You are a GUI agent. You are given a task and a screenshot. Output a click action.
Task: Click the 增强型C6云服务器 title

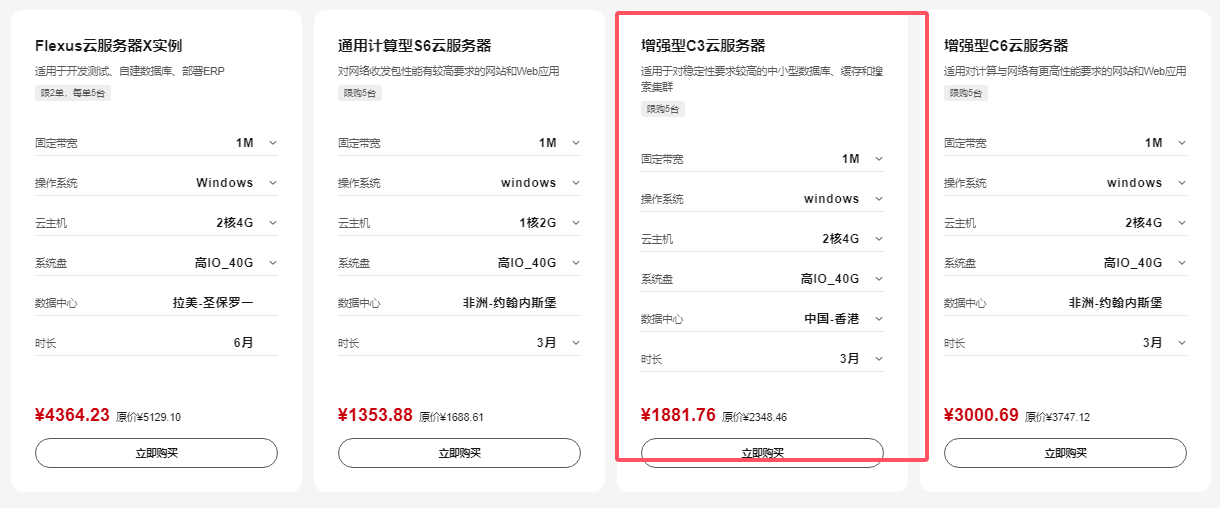click(x=1006, y=46)
